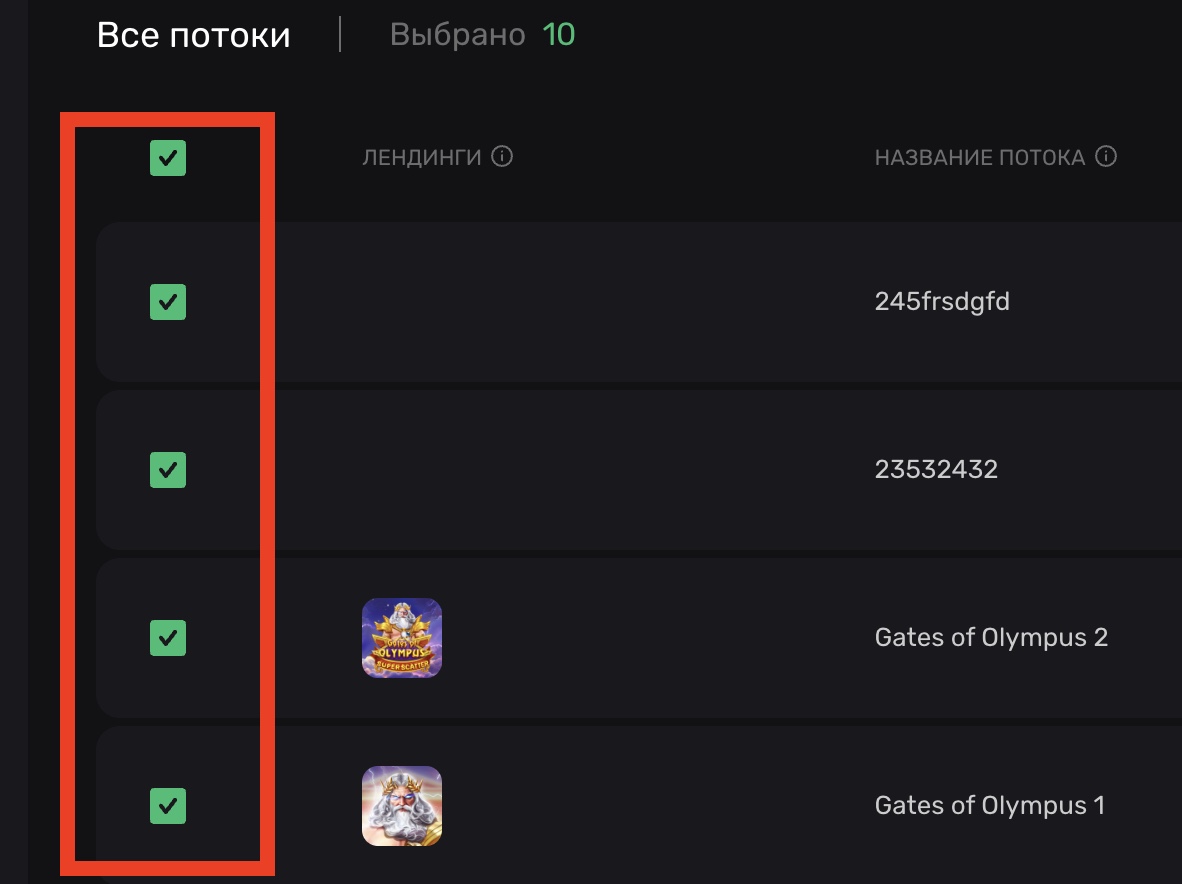
Task: Open the 23532432 stream name
Action: [x=936, y=470]
